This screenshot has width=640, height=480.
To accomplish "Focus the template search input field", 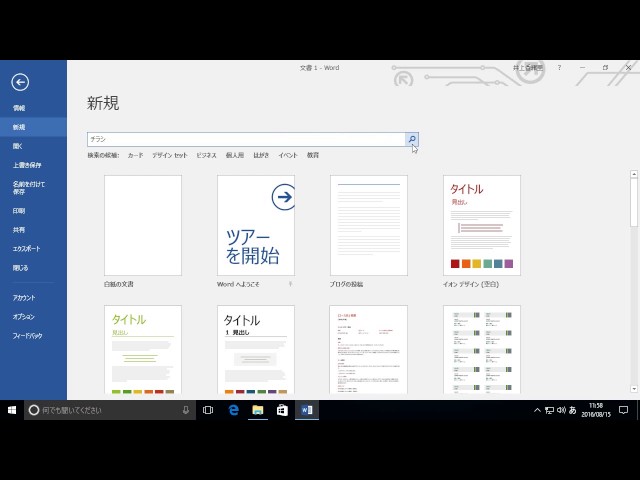I will click(246, 139).
